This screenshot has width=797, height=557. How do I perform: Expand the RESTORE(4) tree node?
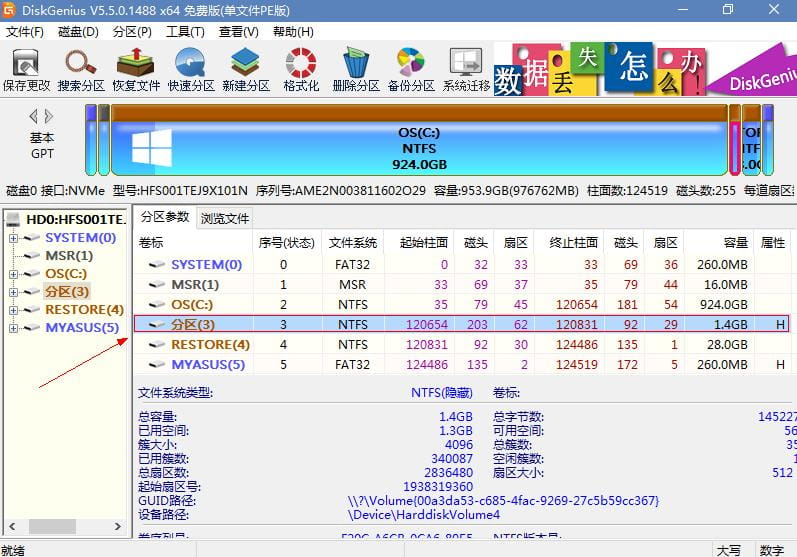tap(14, 310)
